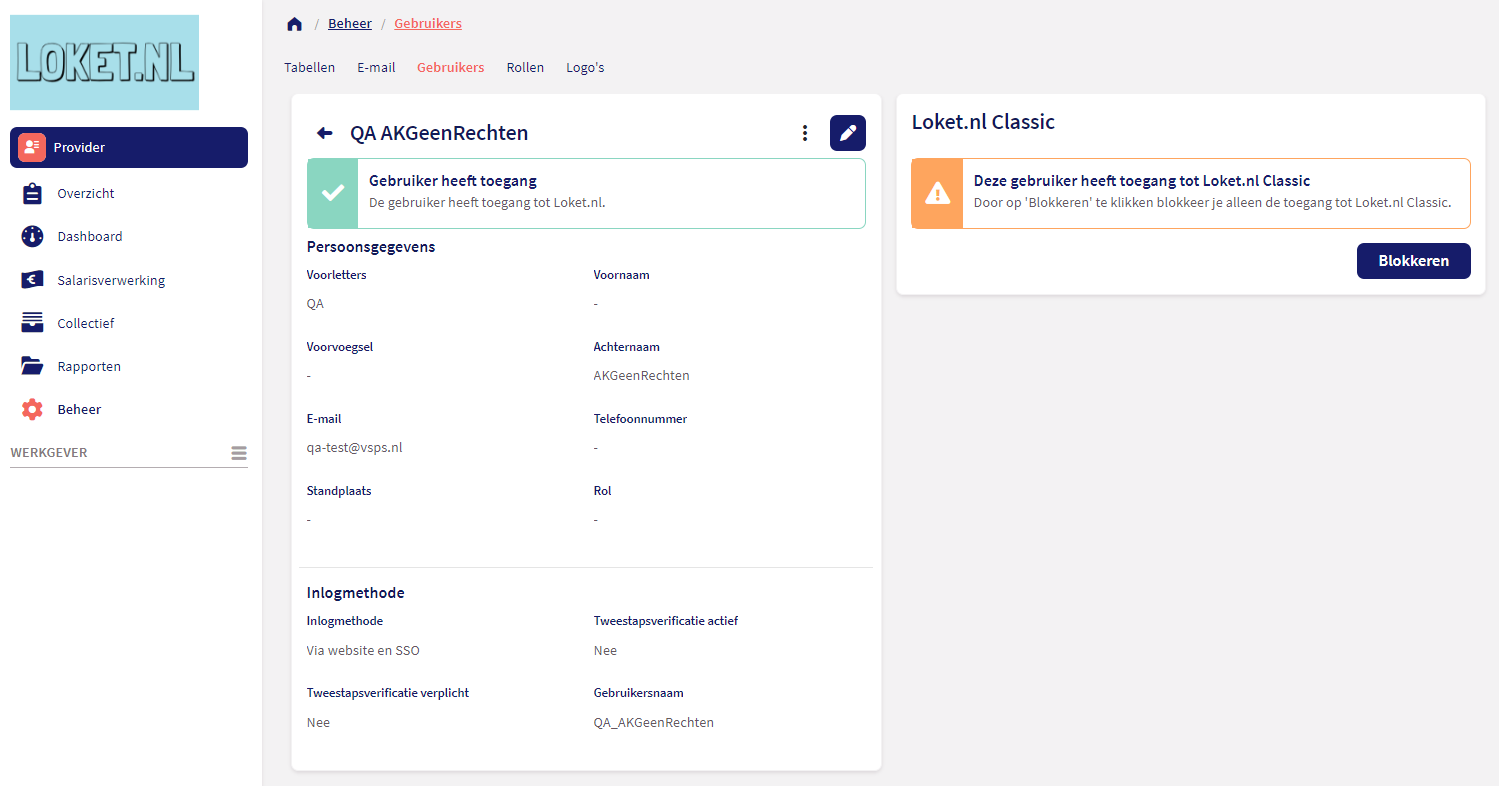Click the Beheer breadcrumb link
Image resolution: width=1499 pixels, height=786 pixels.
(x=350, y=24)
